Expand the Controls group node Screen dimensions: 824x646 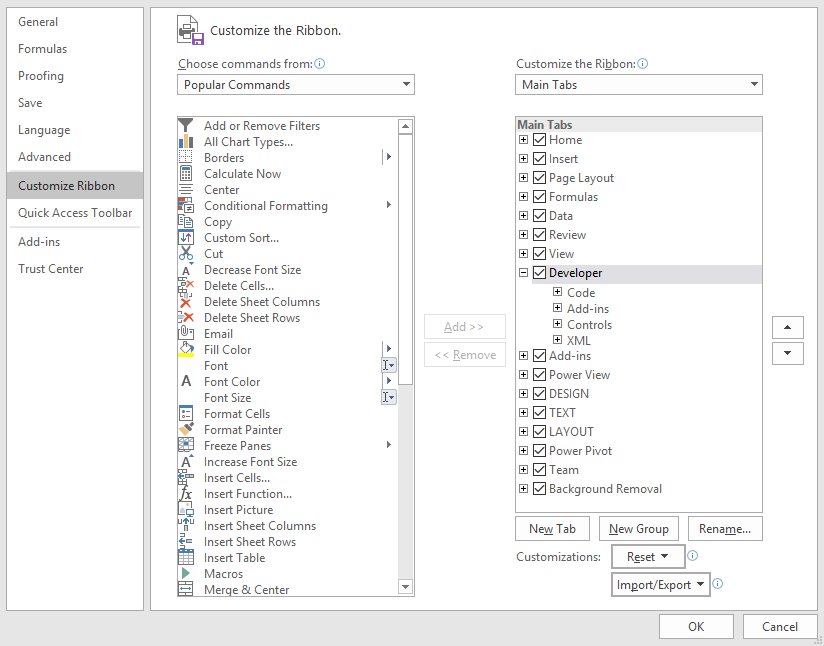coord(558,324)
